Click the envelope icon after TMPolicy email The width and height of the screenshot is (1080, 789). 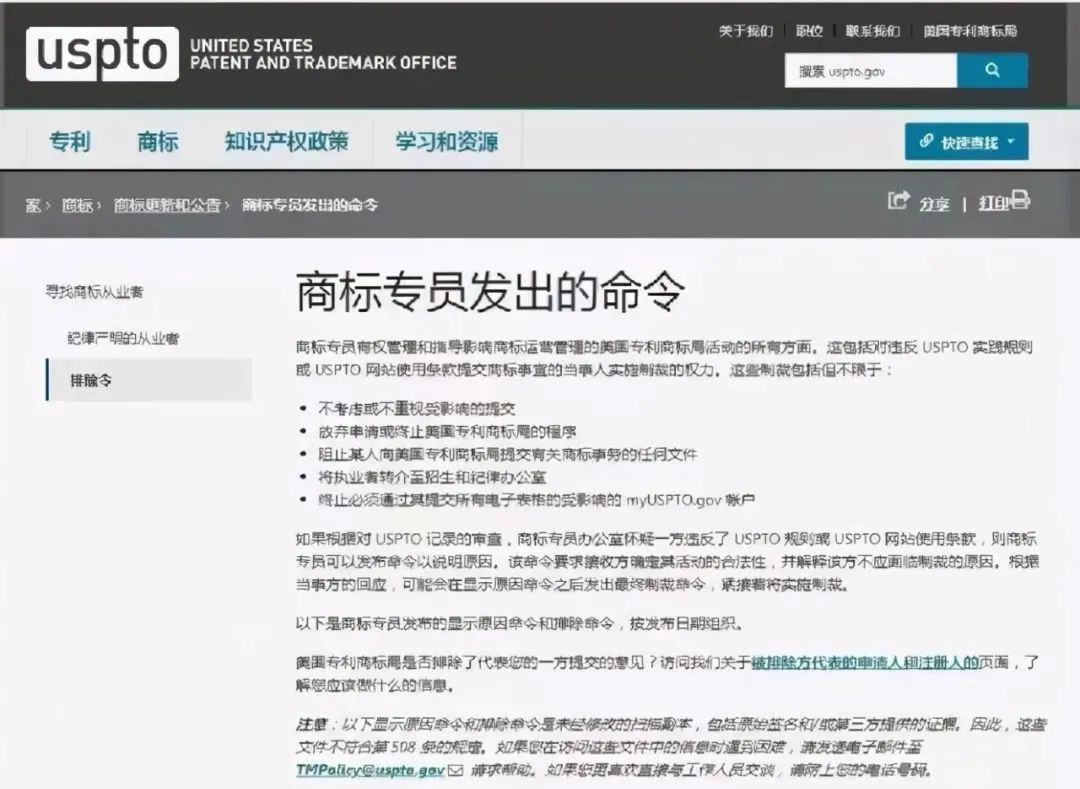coord(455,770)
